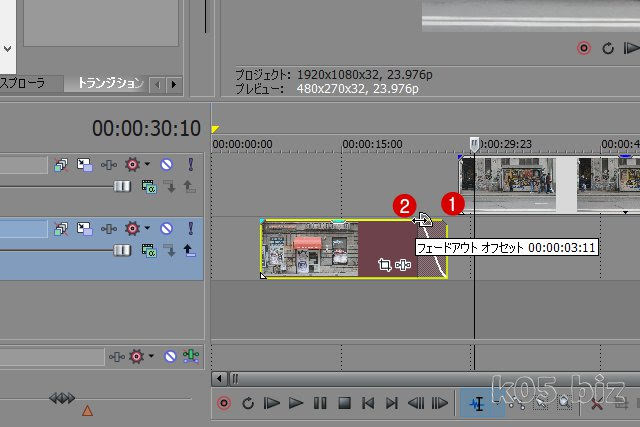This screenshot has height=427, width=640.
Task: Mute the selected blue video track
Action: [x=166, y=228]
